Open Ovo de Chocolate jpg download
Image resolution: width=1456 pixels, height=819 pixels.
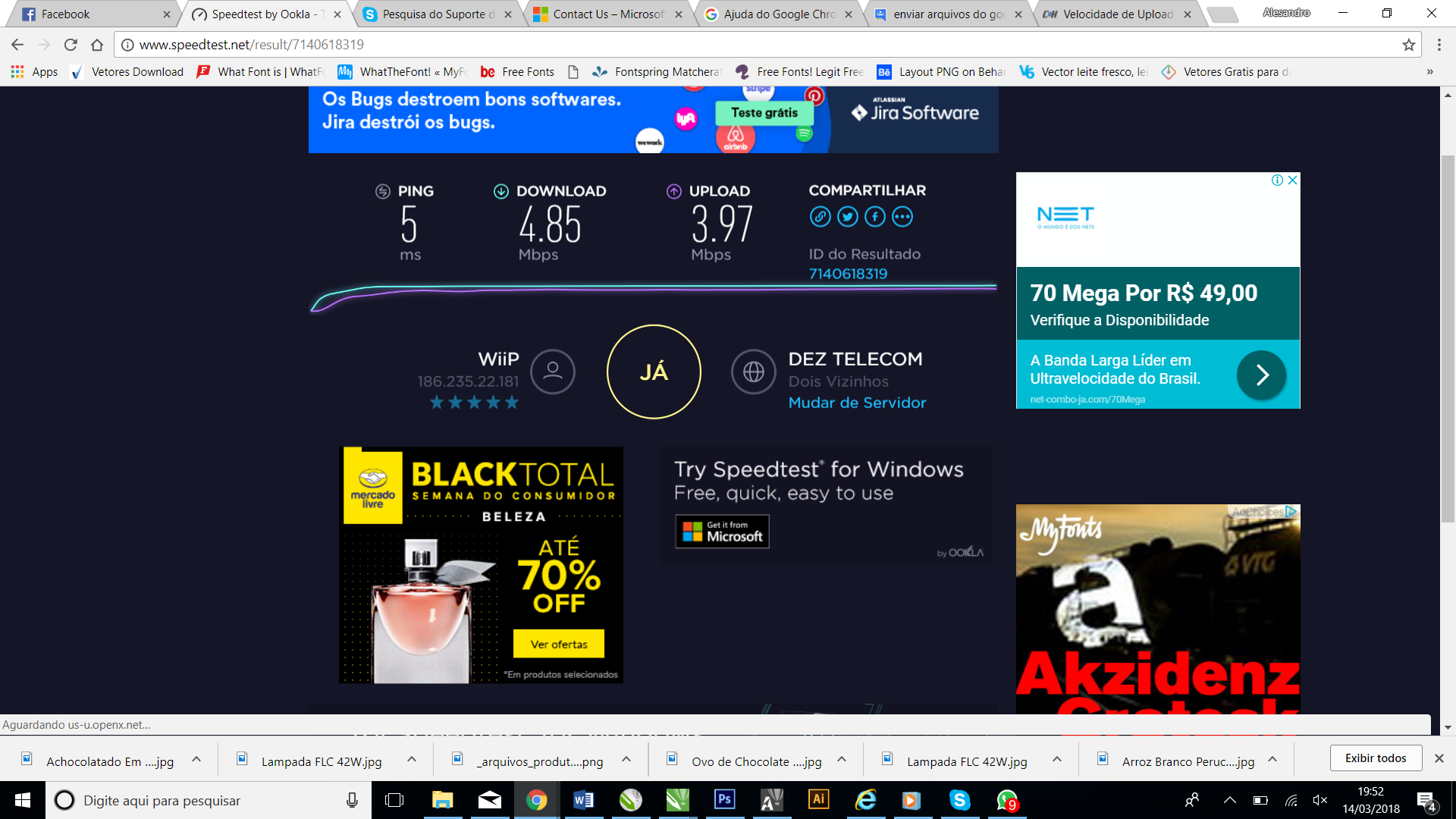click(745, 761)
